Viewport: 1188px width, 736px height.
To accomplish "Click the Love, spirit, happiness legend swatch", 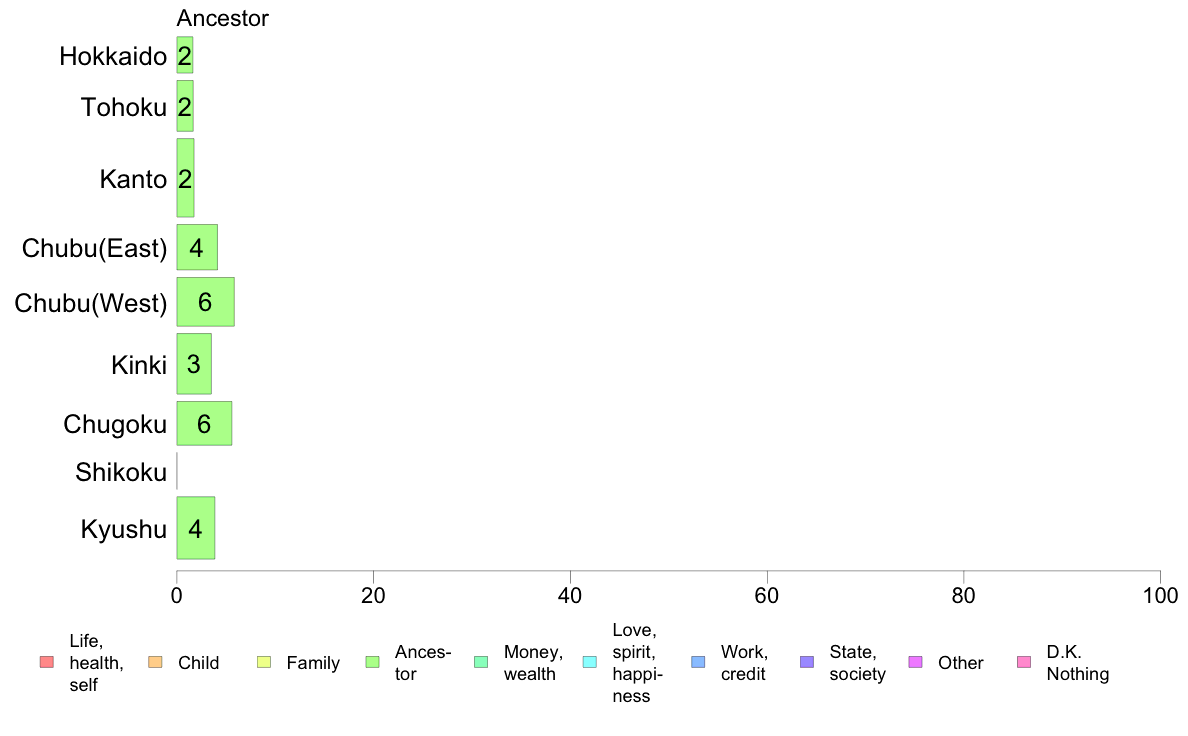I will 590,662.
